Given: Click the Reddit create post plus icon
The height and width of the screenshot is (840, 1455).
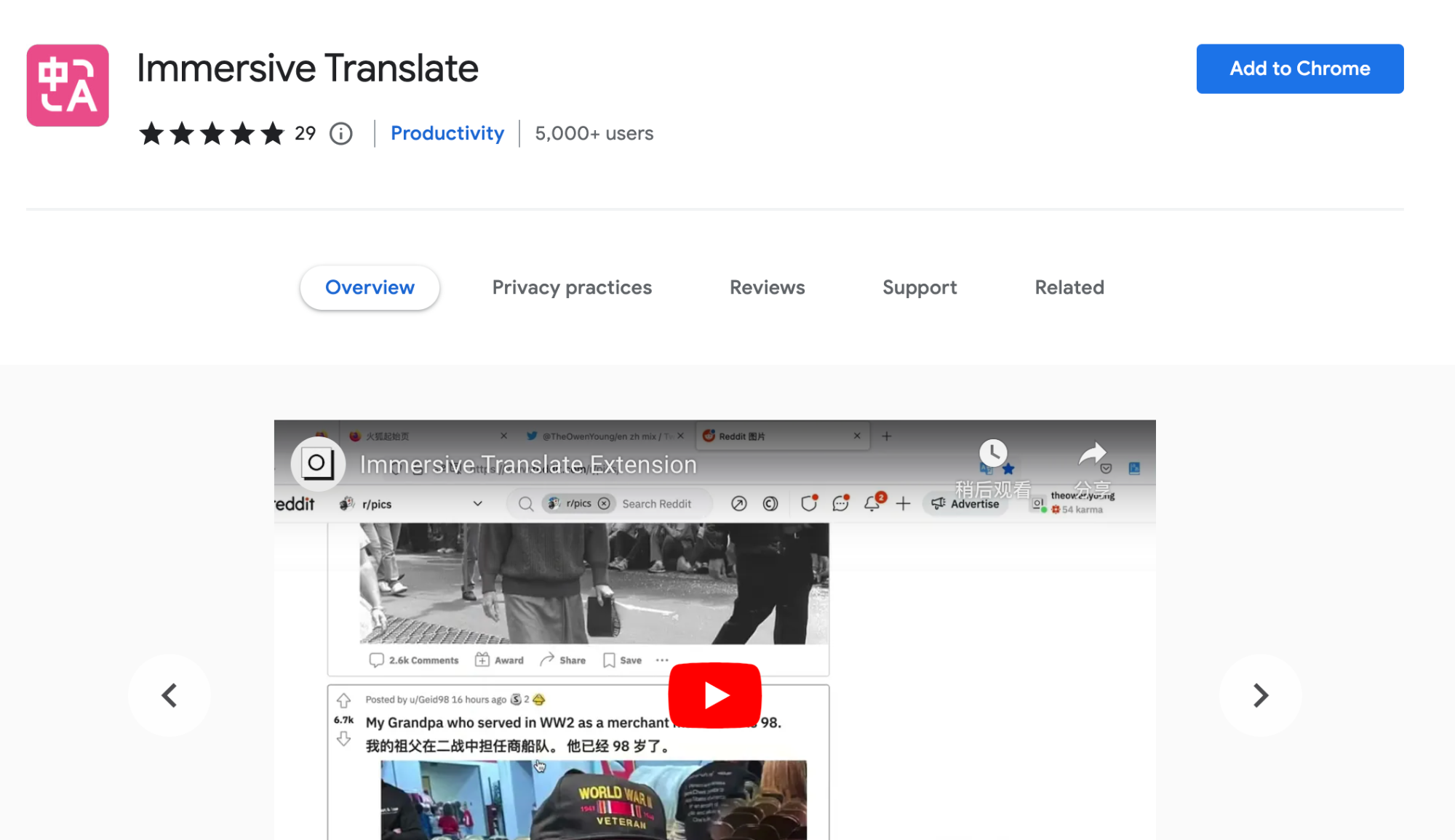Looking at the screenshot, I should (903, 503).
